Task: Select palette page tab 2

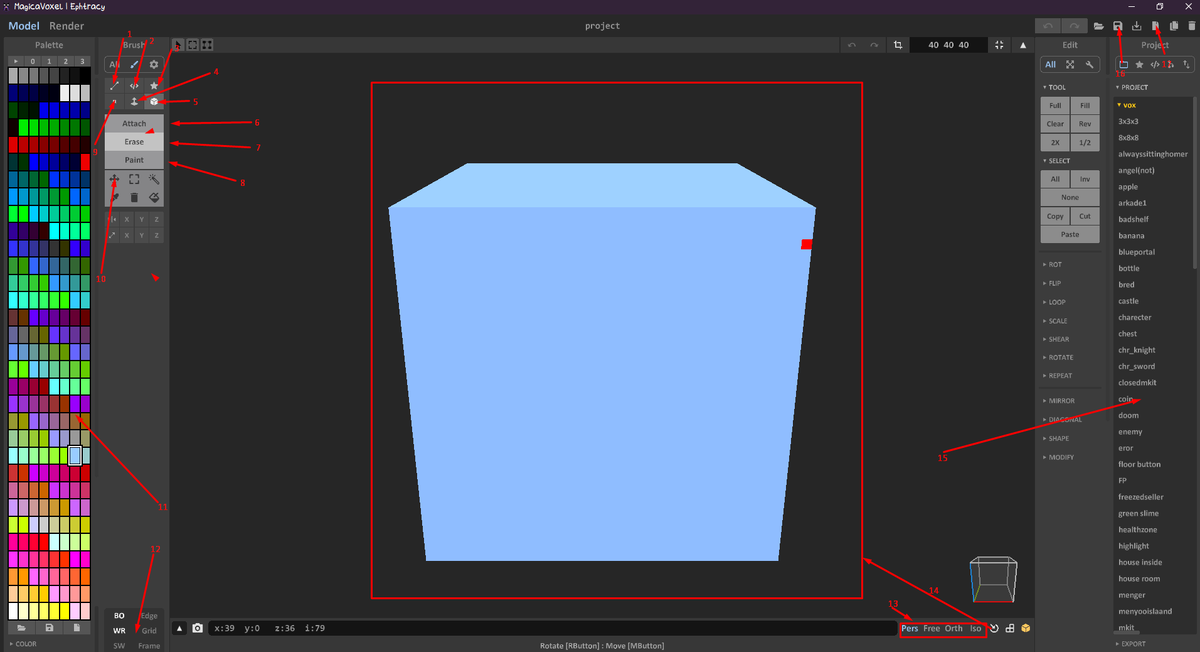Action: point(68,62)
